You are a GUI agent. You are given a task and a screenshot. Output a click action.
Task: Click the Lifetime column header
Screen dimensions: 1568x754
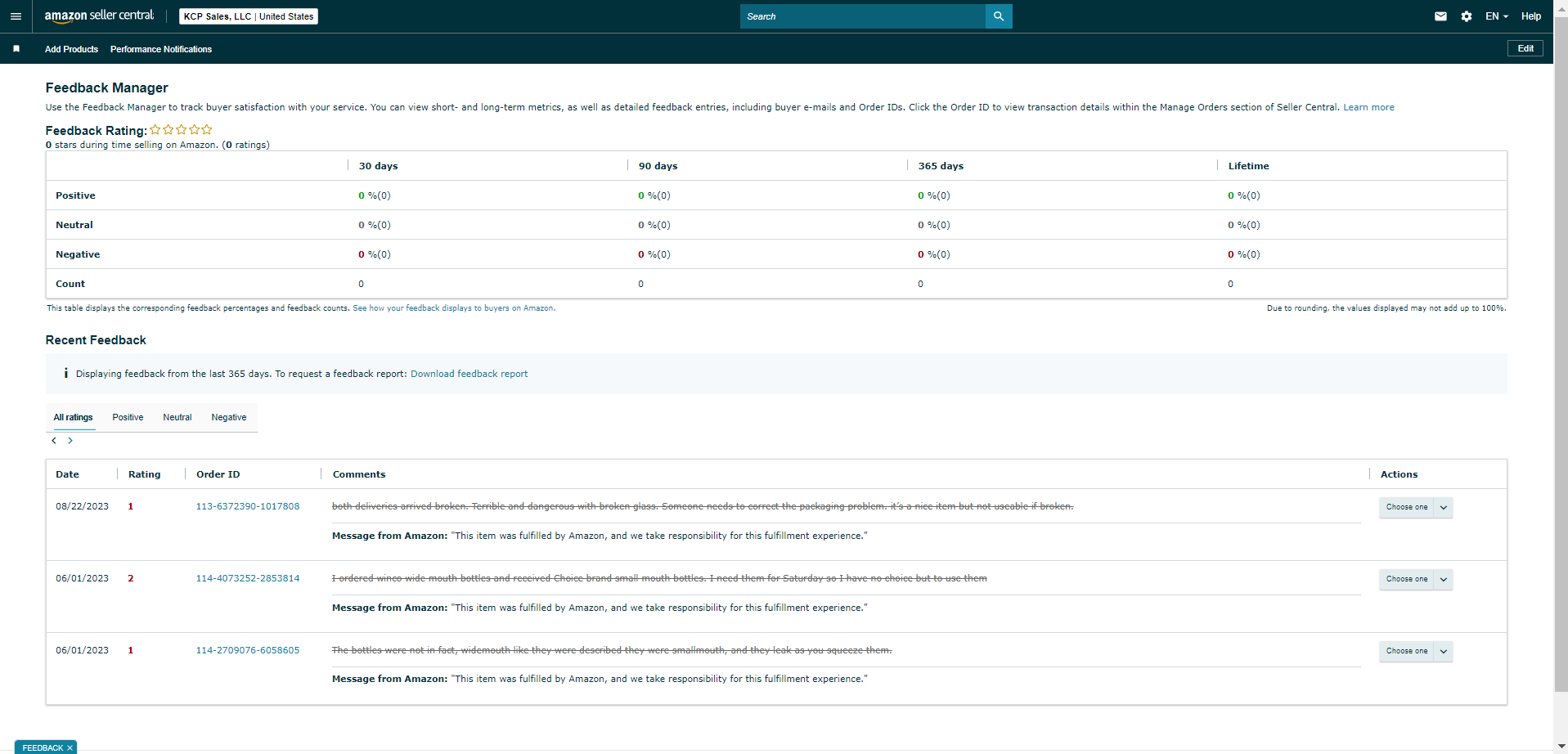coord(1248,166)
